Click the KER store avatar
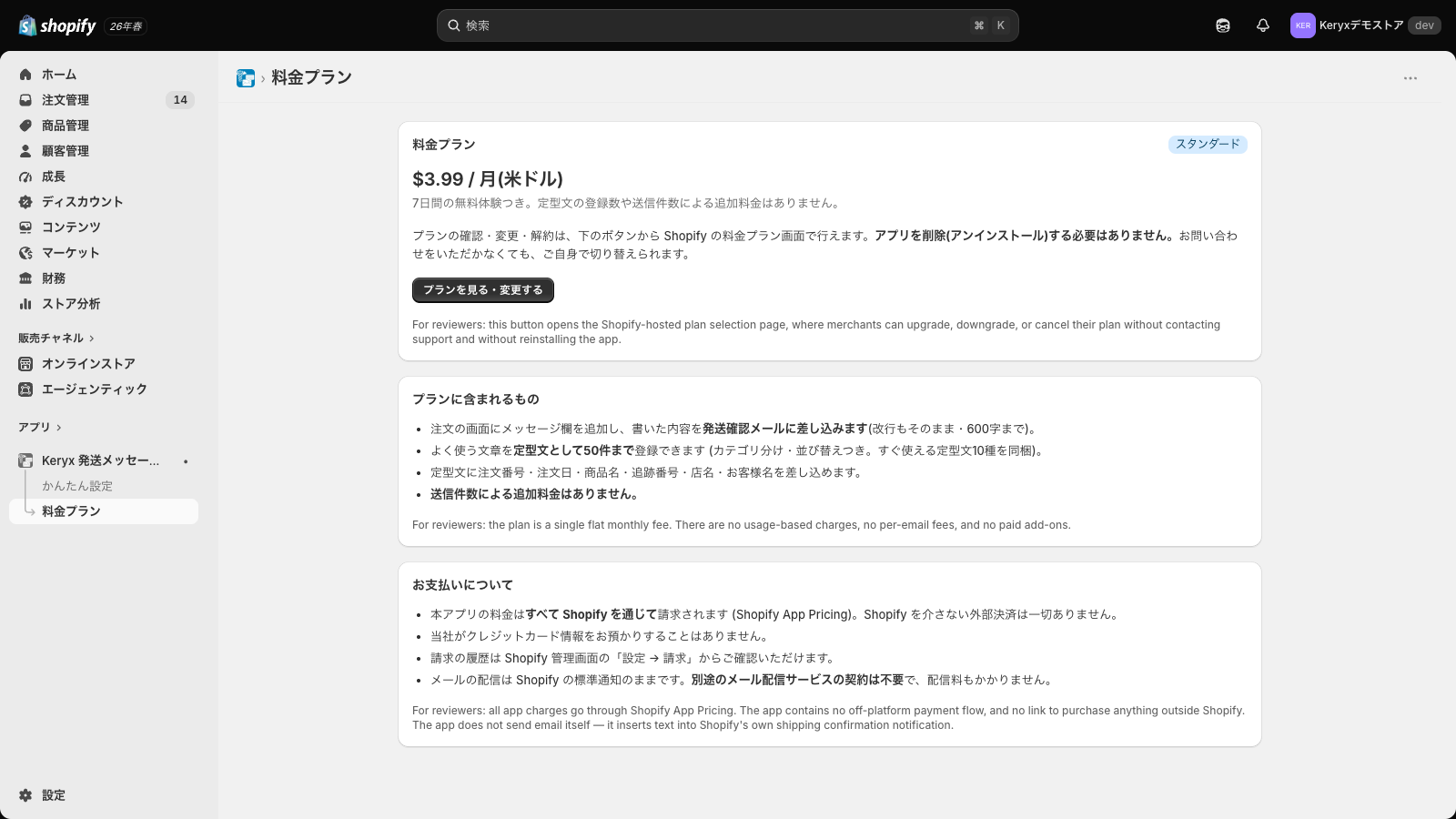The height and width of the screenshot is (819, 1456). (x=1303, y=25)
